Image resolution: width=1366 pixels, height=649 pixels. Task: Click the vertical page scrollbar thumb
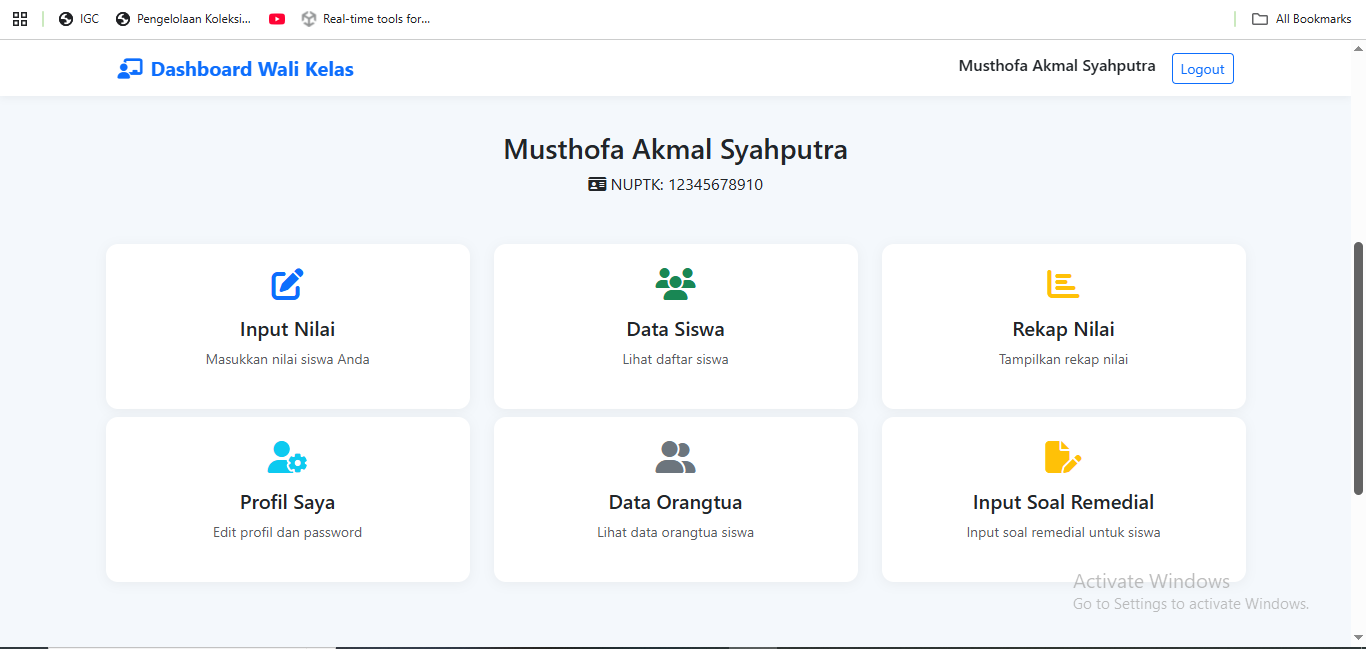(1358, 367)
